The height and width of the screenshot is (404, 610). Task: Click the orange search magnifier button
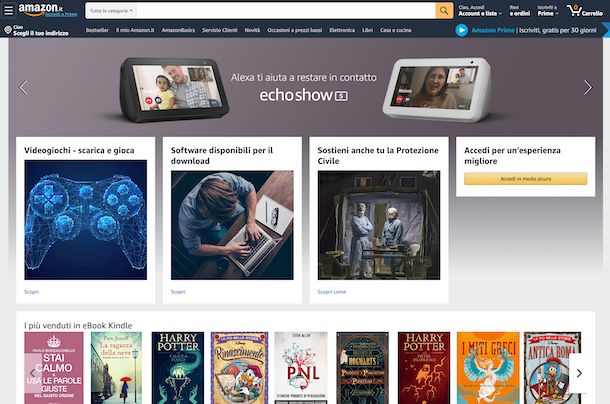(444, 11)
